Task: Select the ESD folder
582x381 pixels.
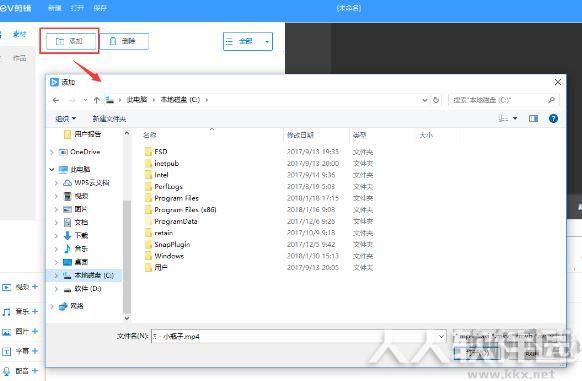Action: [x=161, y=152]
